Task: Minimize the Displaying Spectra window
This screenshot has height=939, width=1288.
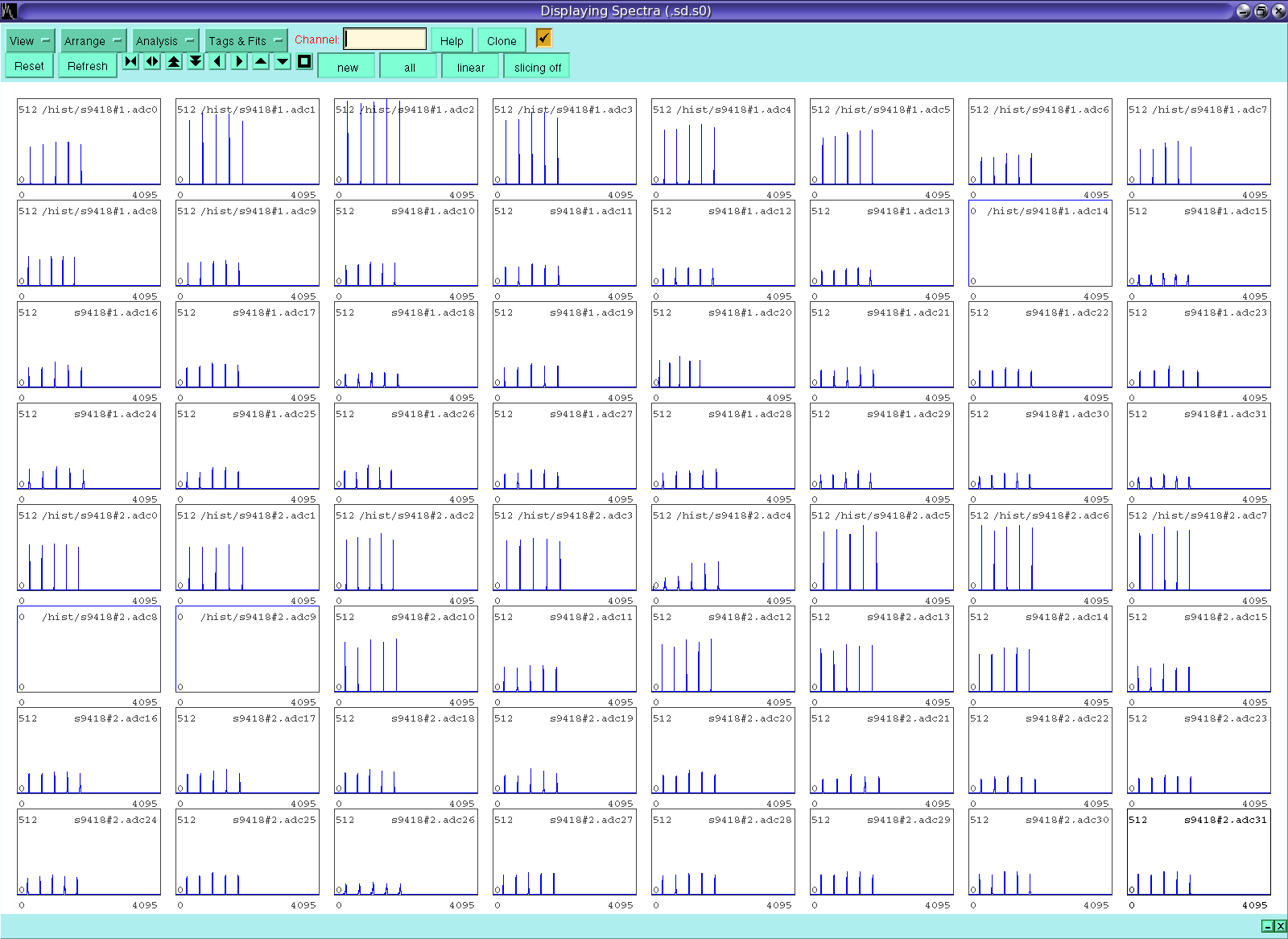Action: click(1244, 10)
